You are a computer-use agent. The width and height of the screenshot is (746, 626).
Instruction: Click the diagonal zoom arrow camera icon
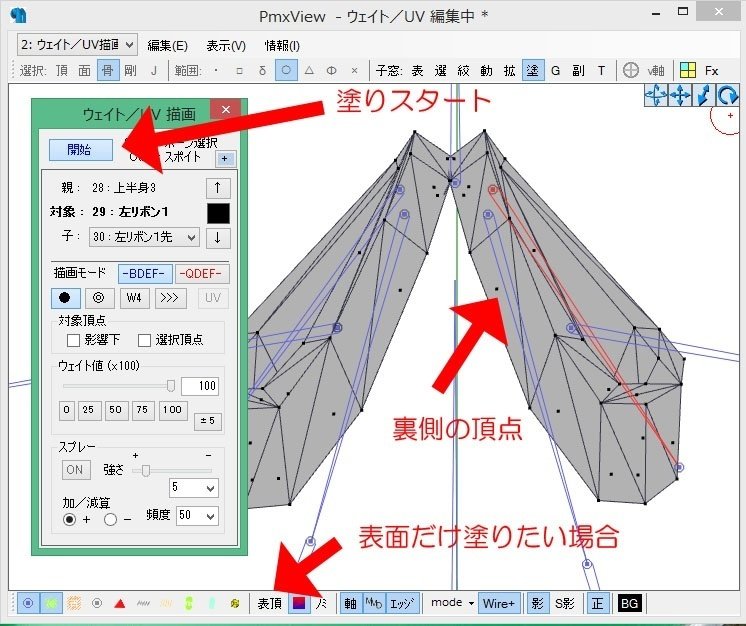coord(704,95)
